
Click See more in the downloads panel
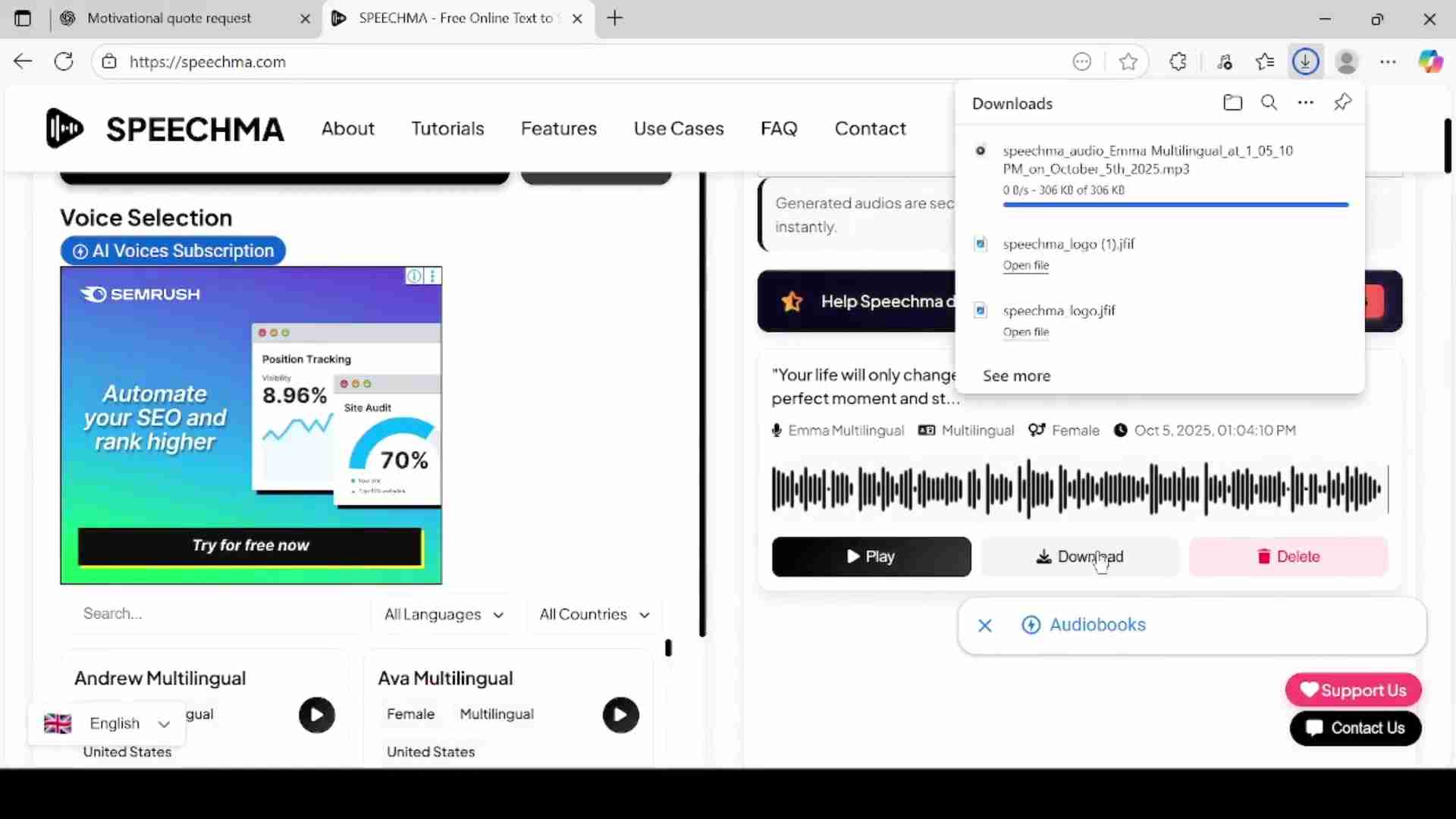pos(1016,375)
